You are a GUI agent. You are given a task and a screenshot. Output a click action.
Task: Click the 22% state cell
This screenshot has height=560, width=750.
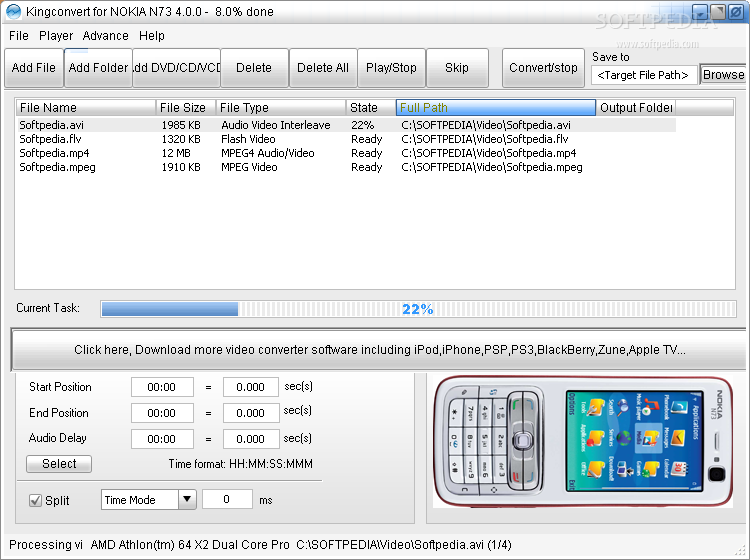pyautogui.click(x=362, y=125)
